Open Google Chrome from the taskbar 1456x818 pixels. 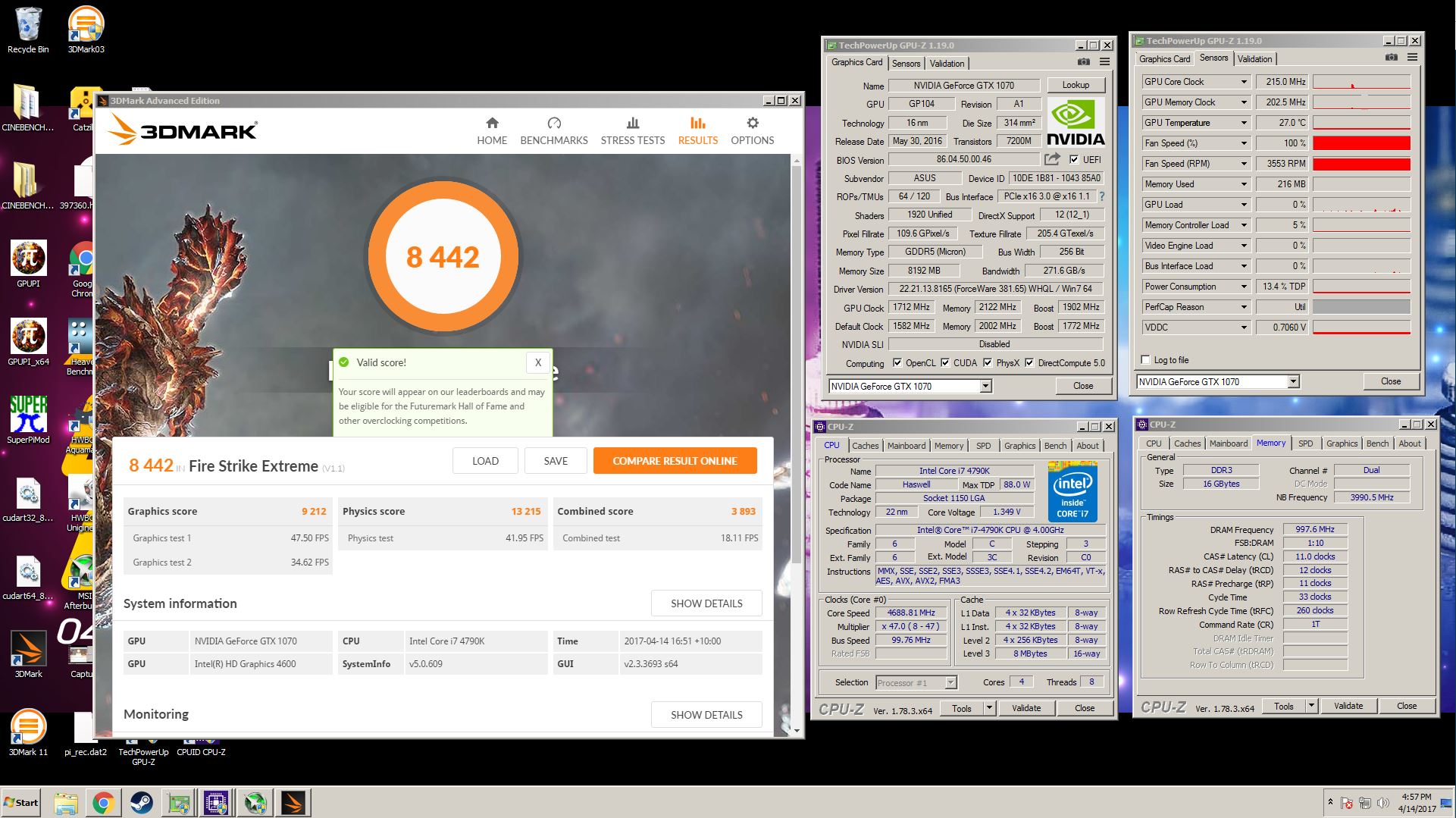point(104,803)
